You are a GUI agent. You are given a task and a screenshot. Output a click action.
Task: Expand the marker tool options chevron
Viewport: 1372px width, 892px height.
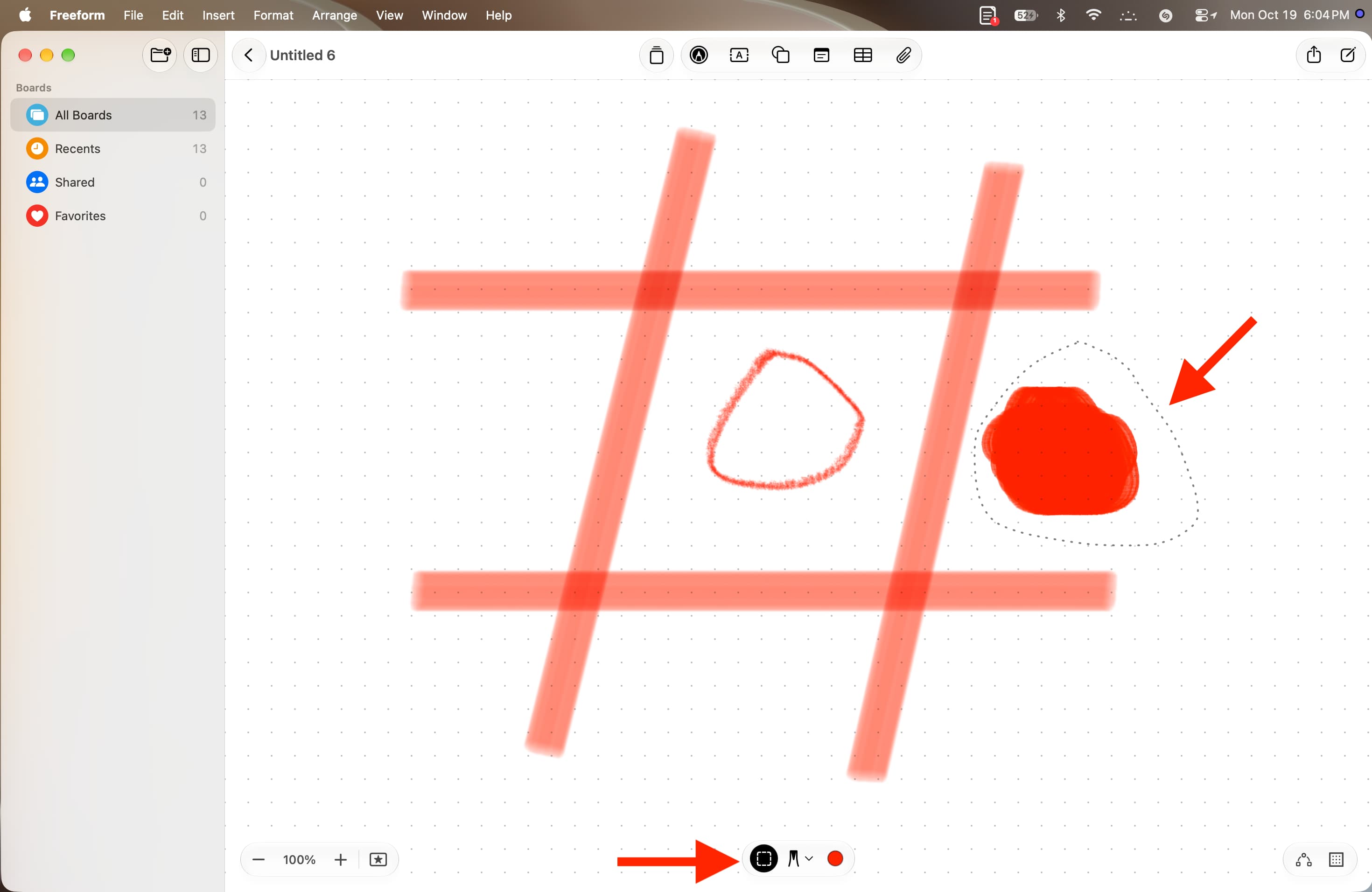[x=809, y=858]
